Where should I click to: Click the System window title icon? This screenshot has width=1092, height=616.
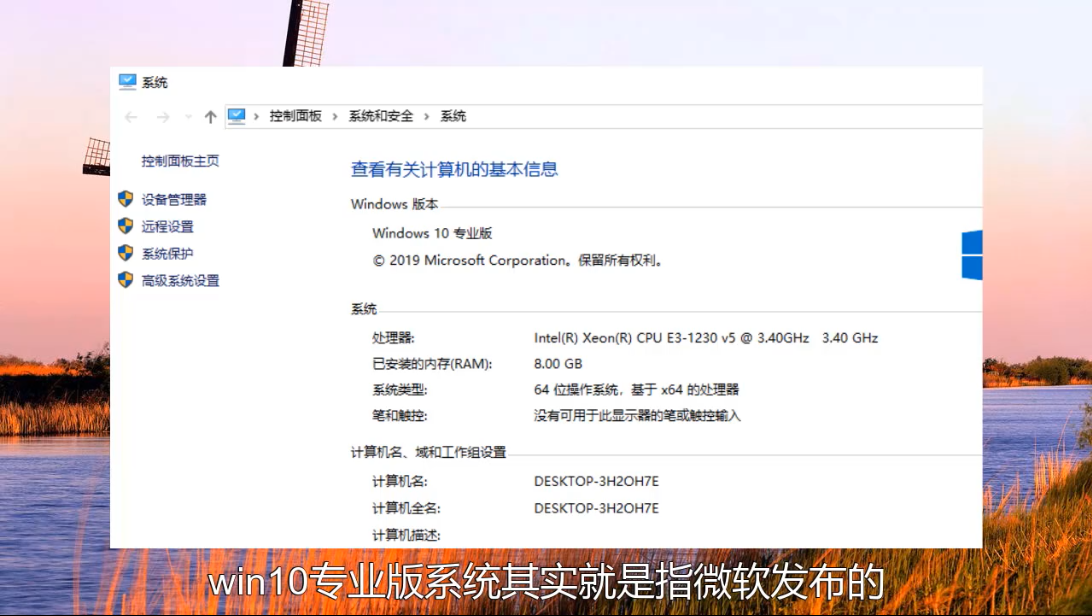(127, 82)
